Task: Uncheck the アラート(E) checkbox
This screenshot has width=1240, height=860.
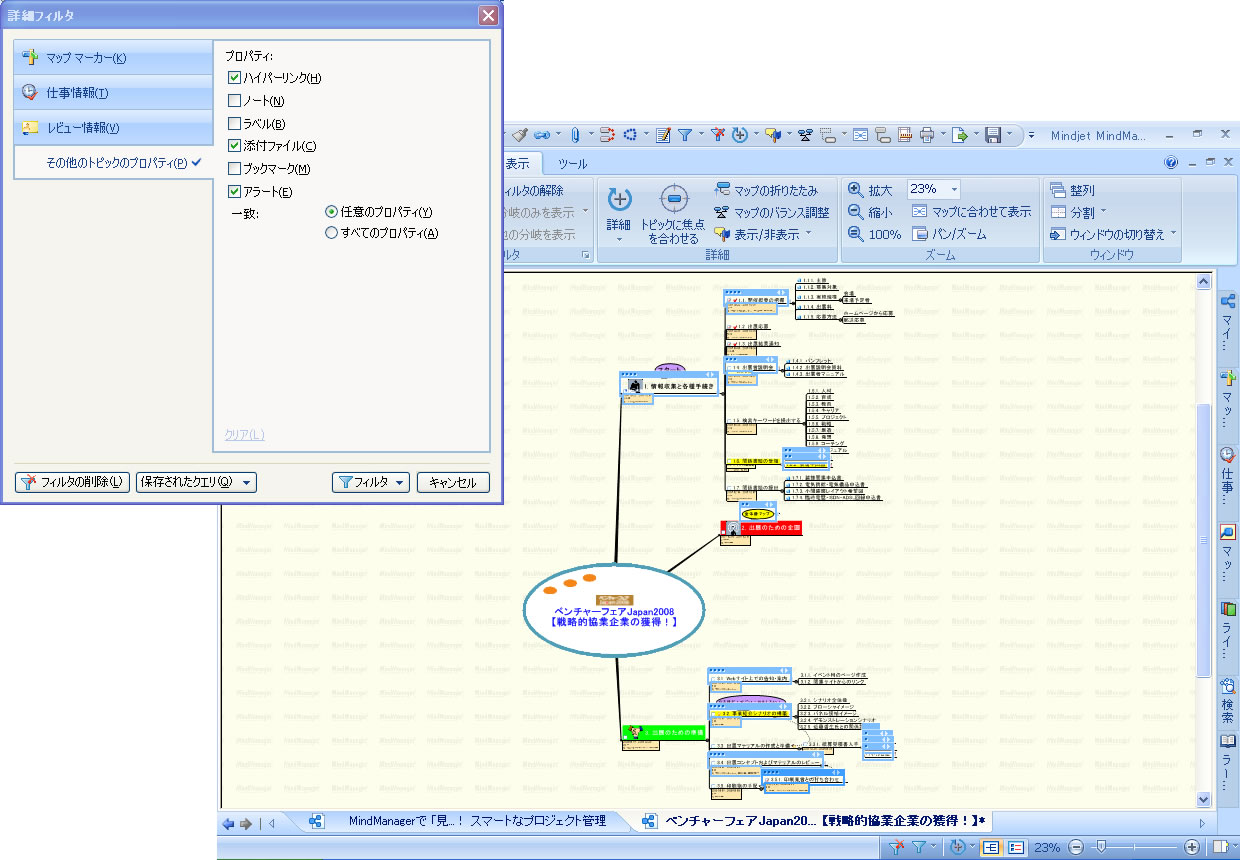Action: (234, 192)
